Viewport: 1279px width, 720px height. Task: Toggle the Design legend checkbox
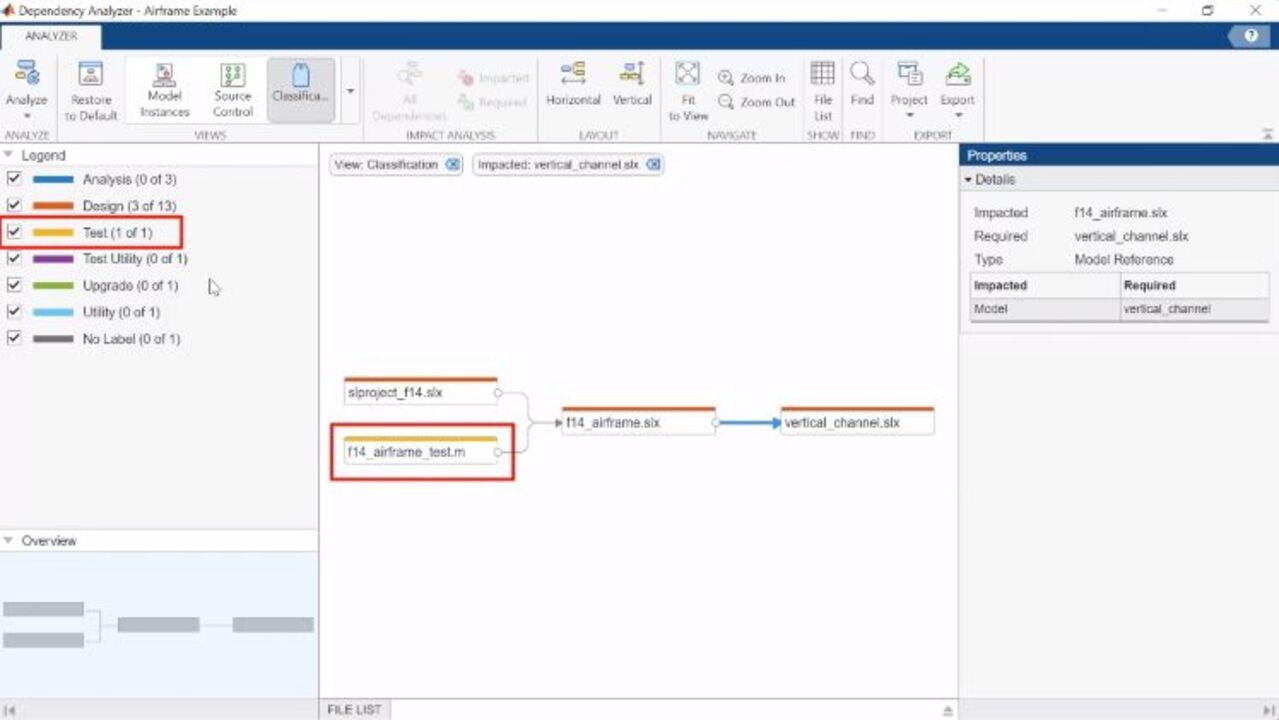pos(14,206)
